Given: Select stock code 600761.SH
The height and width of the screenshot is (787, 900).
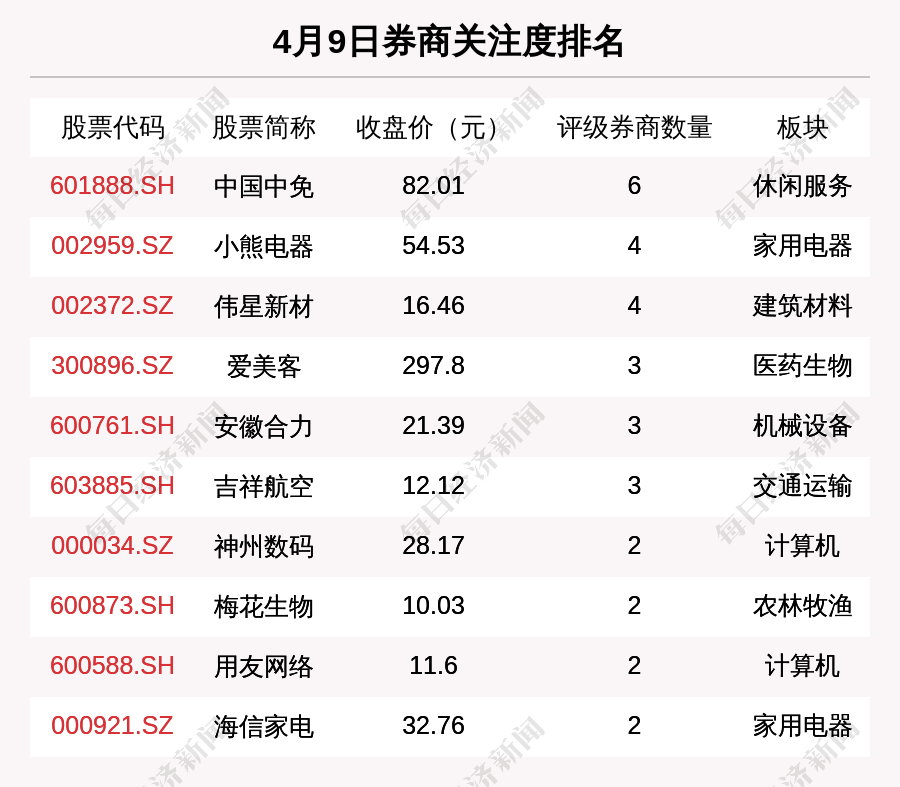Looking at the screenshot, I should point(112,426).
